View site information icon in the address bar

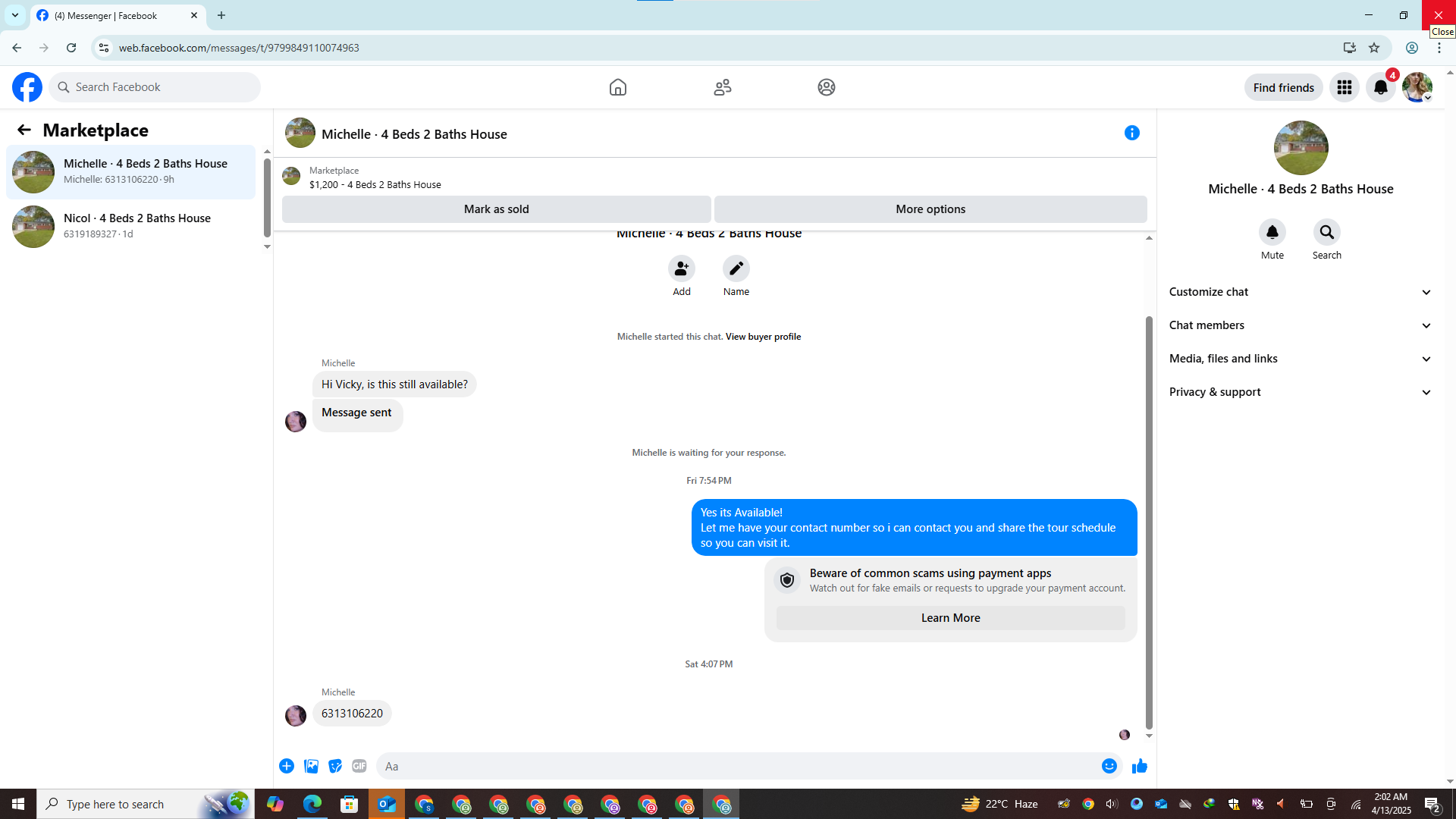coord(104,48)
